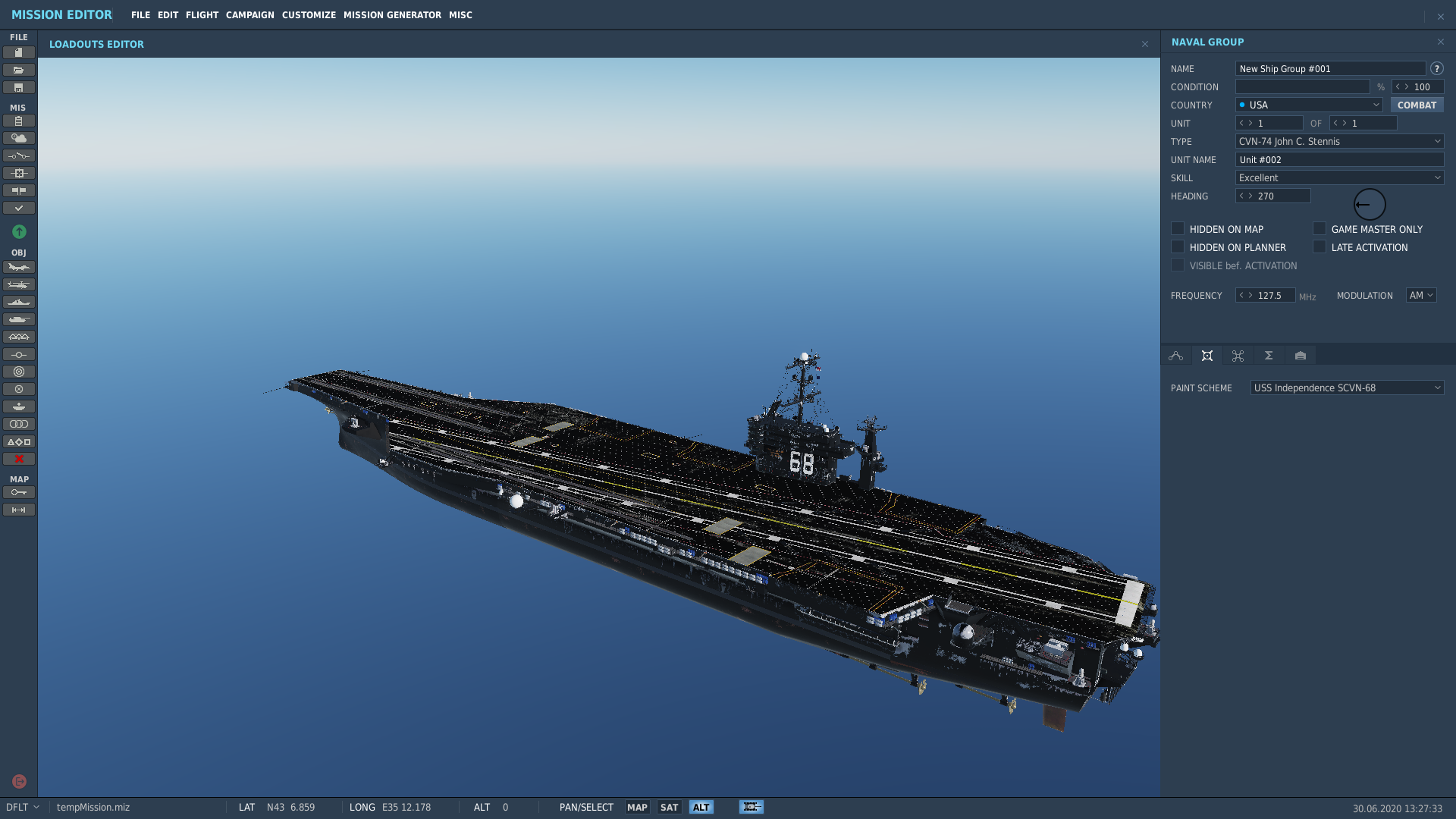
Task: Switch to SAT map view
Action: pyautogui.click(x=669, y=807)
